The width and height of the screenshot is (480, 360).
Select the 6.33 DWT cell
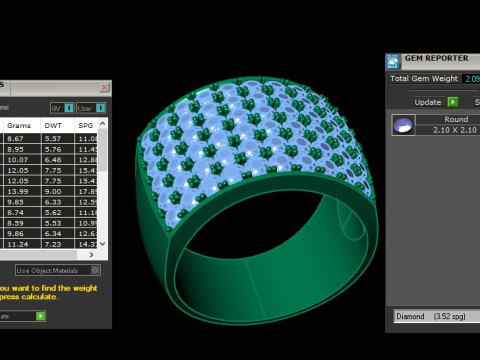pos(57,202)
